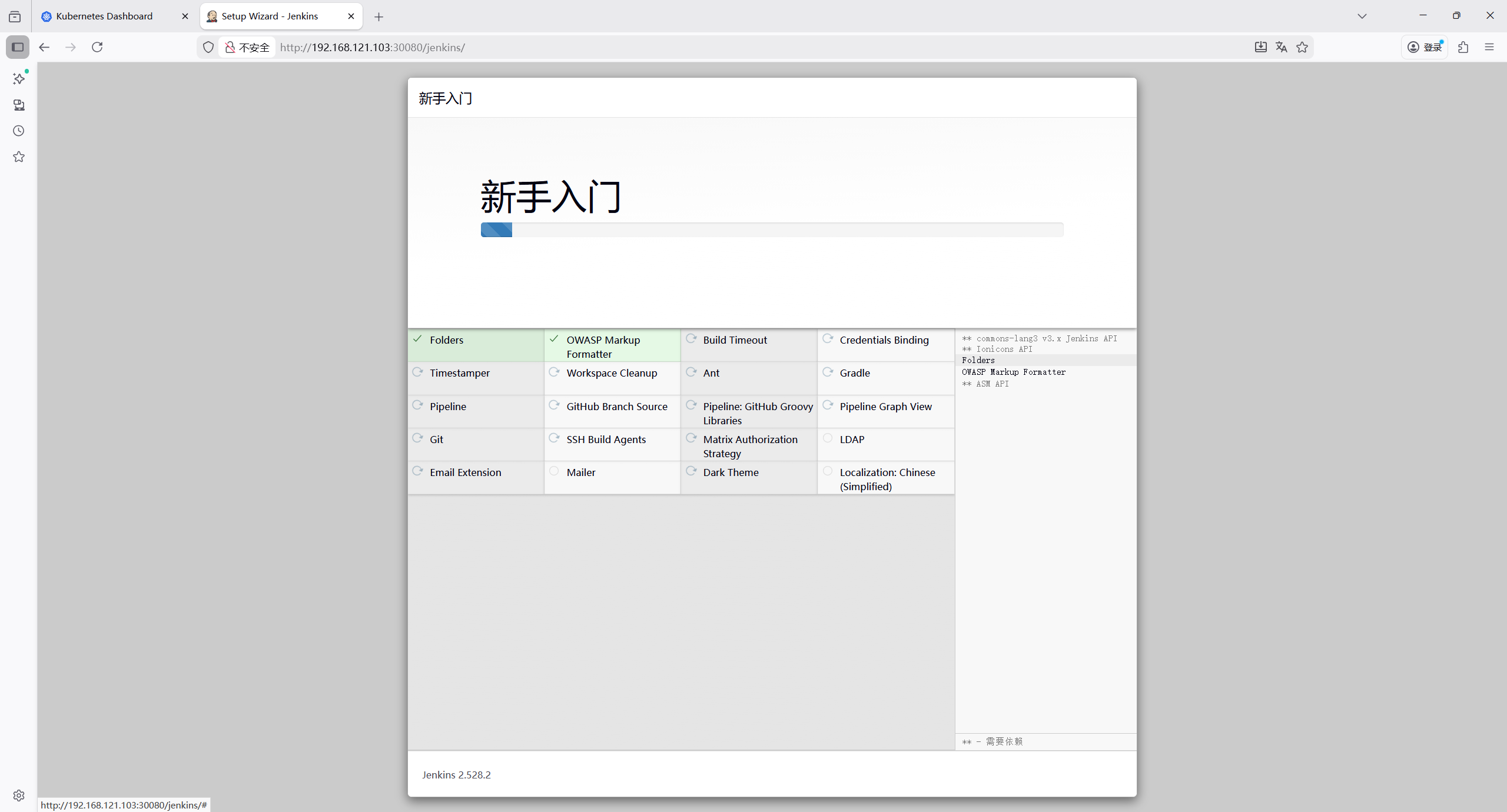This screenshot has width=1507, height=812.
Task: Open the sidebar history clock icon
Action: 19,131
